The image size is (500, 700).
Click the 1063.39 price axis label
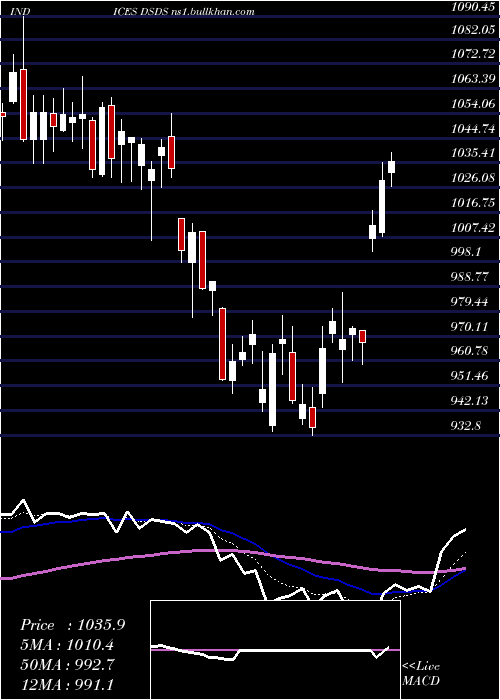474,79
